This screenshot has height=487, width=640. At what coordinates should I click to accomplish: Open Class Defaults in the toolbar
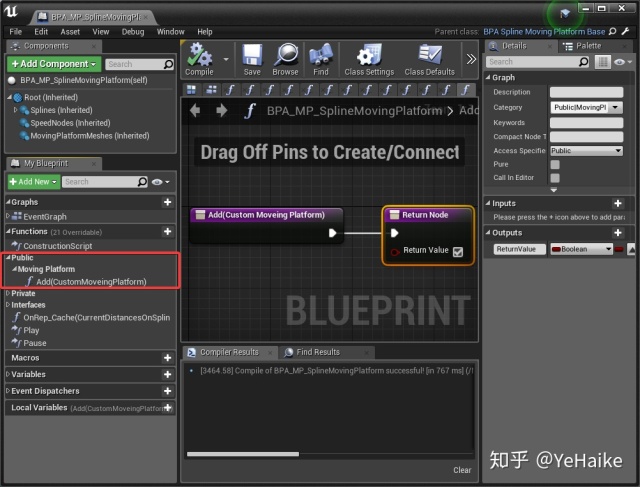429,59
